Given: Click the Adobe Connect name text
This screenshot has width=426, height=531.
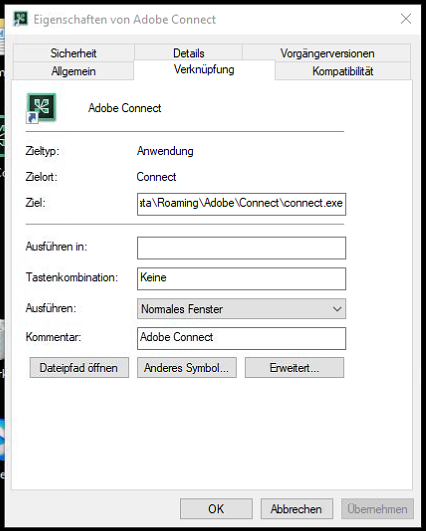Looking at the screenshot, I should 125,108.
